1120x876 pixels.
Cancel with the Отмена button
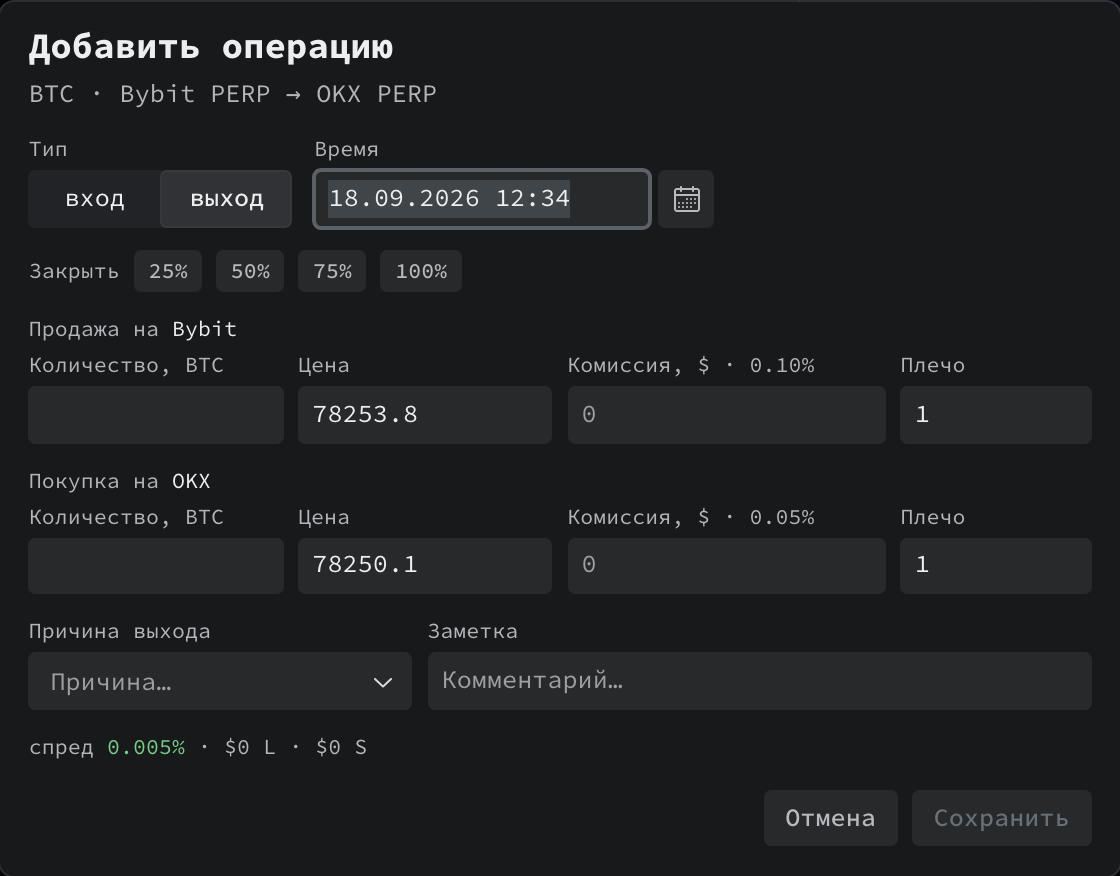tap(831, 818)
